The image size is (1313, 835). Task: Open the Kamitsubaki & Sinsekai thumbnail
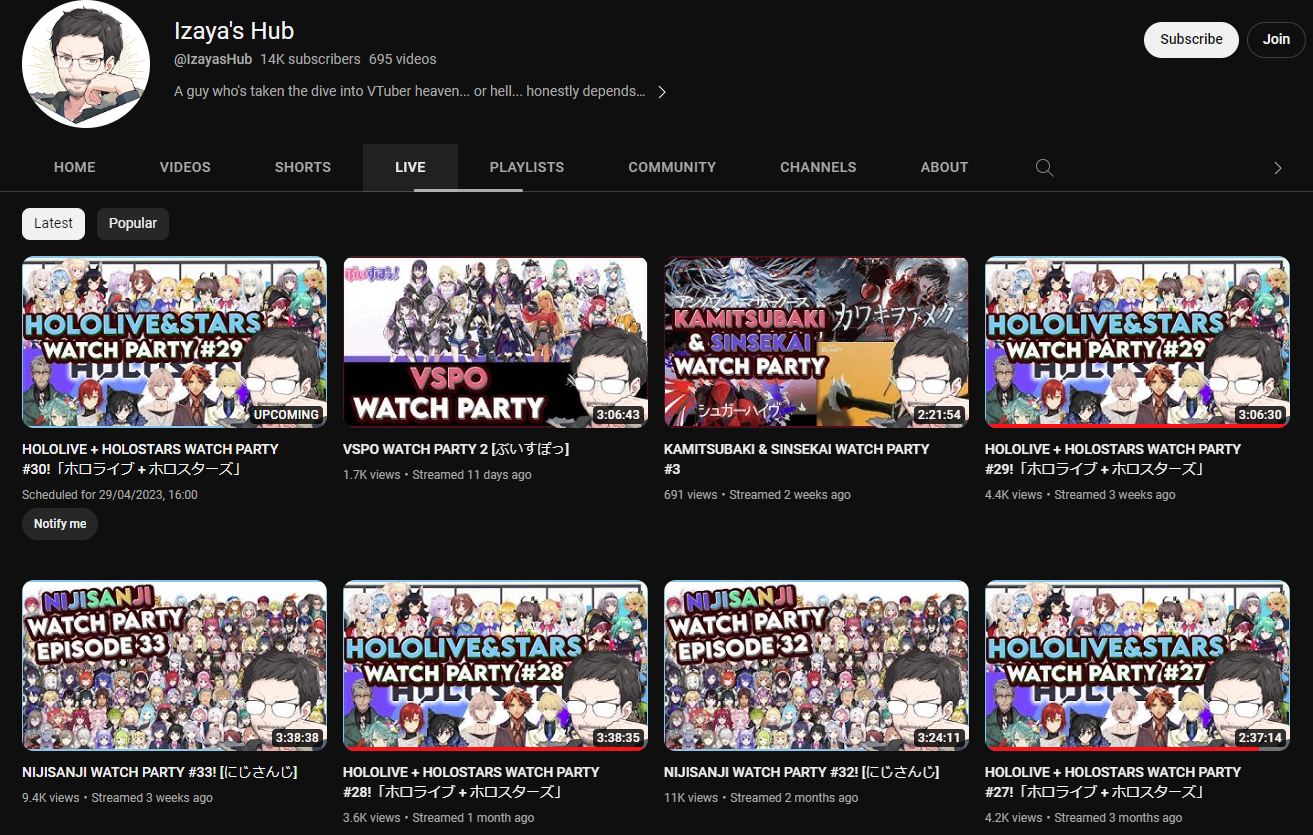click(x=816, y=342)
